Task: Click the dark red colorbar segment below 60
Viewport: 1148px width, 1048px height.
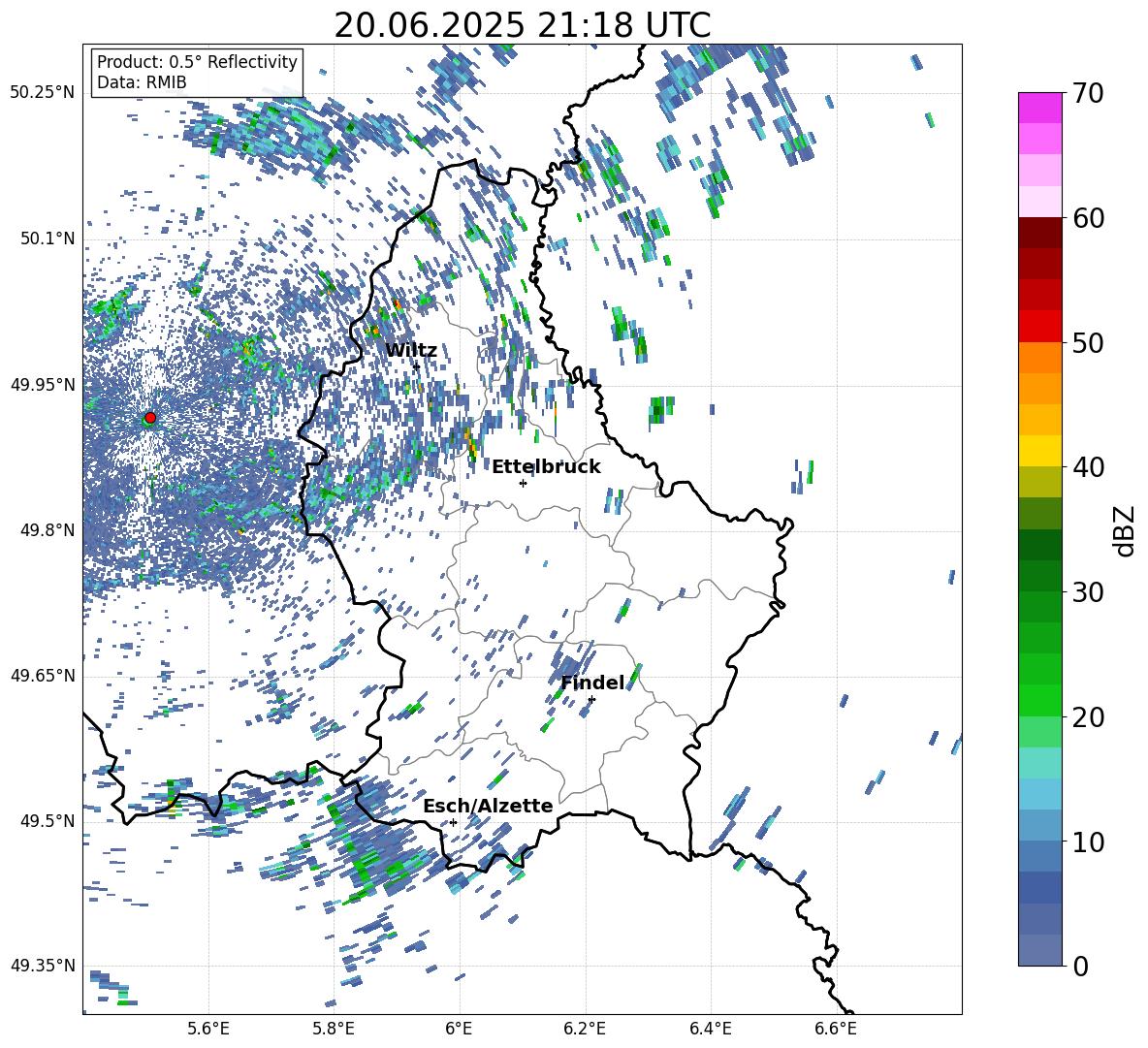Action: coord(1039,233)
